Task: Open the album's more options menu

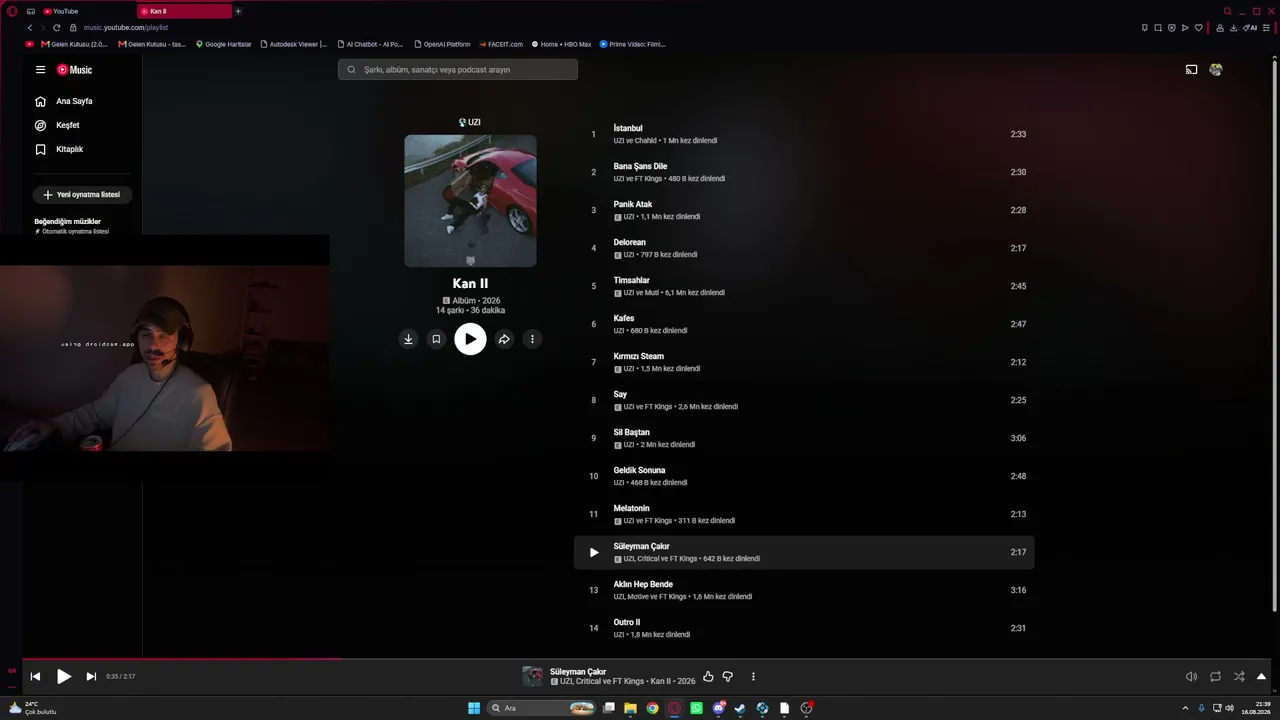Action: click(x=532, y=339)
